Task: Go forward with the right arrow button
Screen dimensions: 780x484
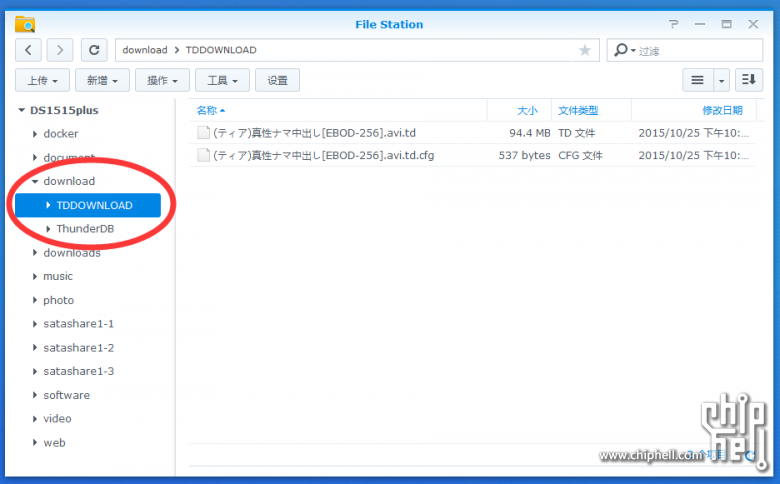Action: click(x=60, y=50)
